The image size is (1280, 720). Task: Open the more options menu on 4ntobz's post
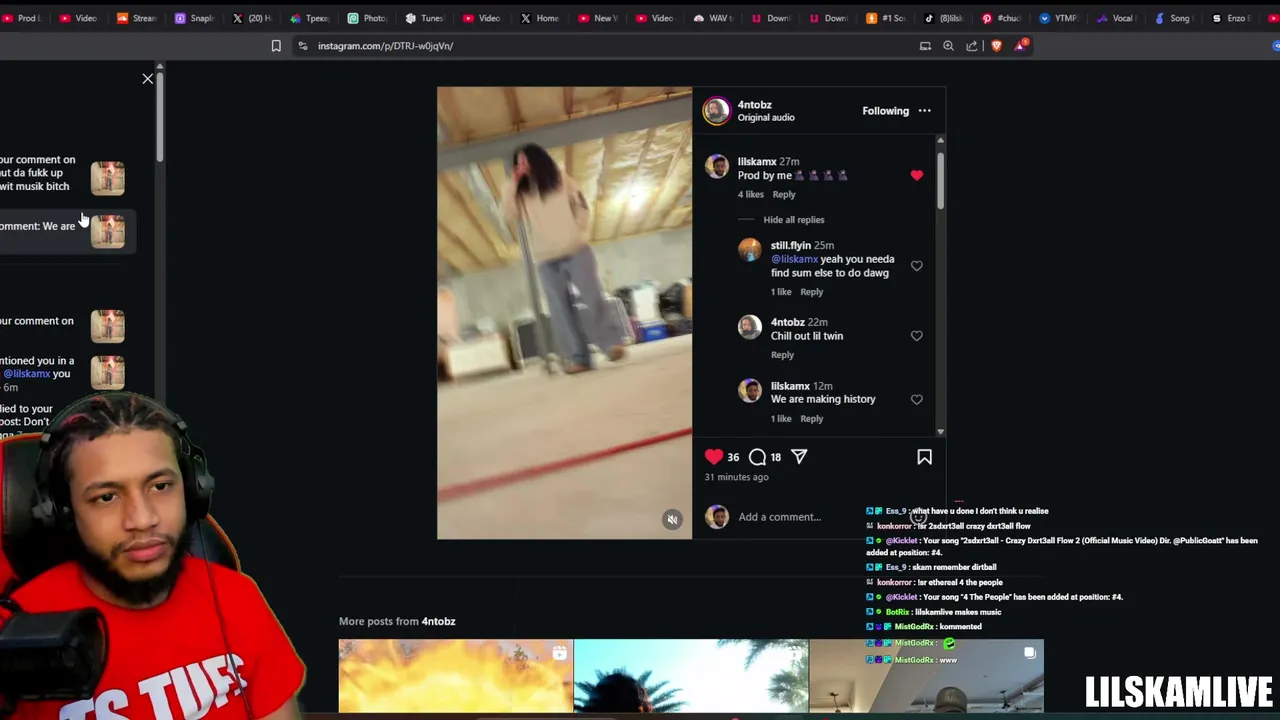[x=924, y=111]
